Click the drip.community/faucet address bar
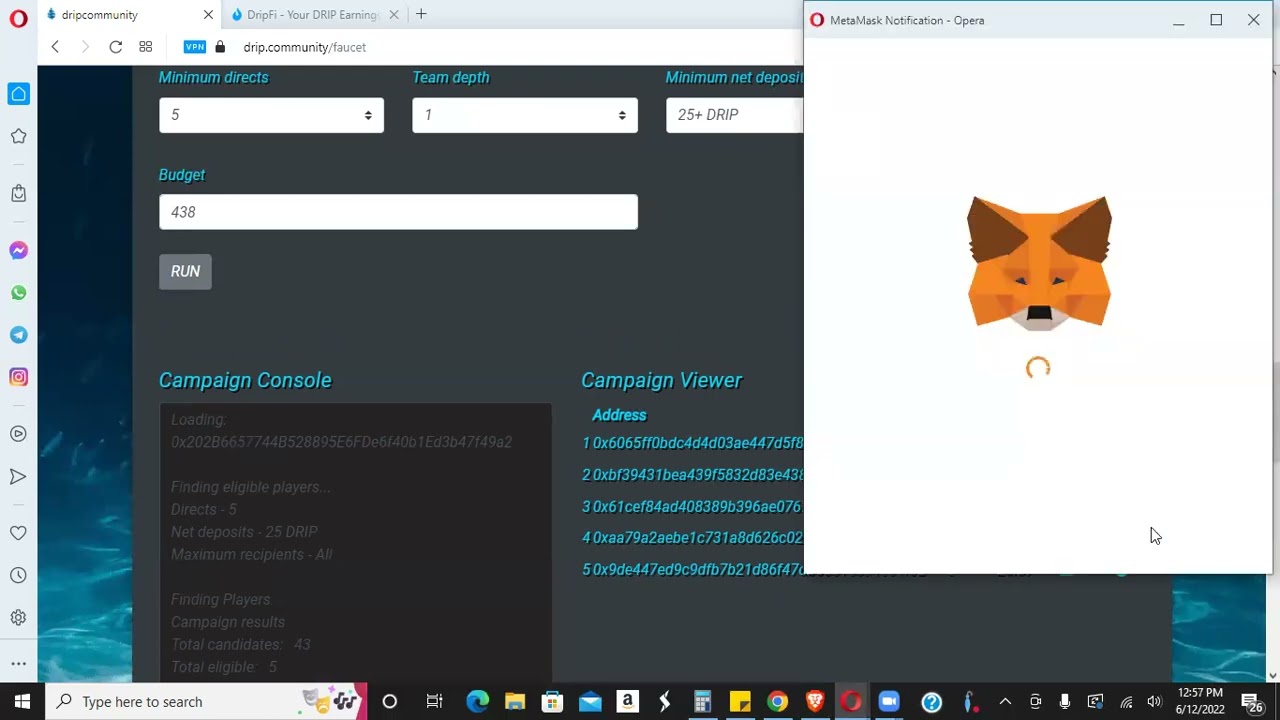The image size is (1280, 720). 305,47
